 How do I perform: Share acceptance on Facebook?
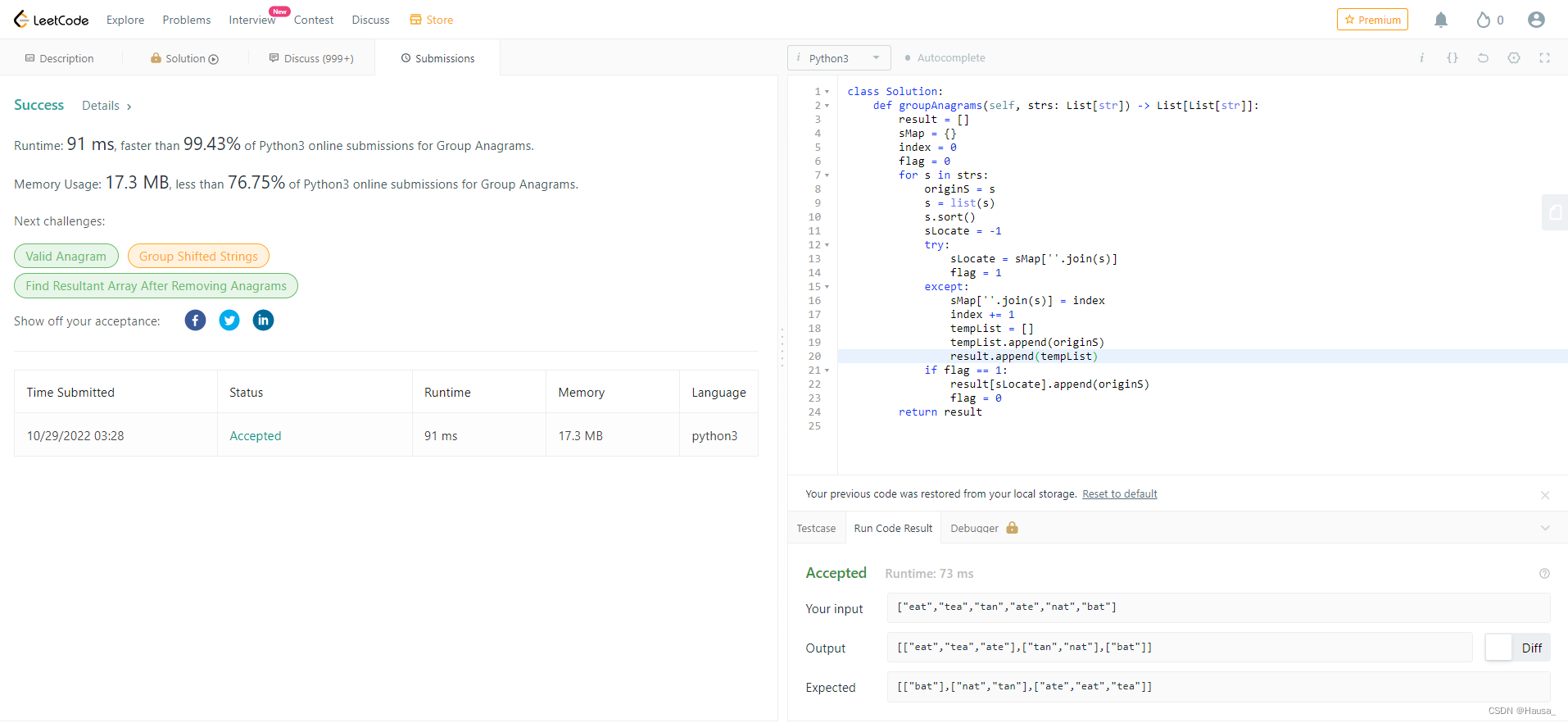pyautogui.click(x=195, y=321)
